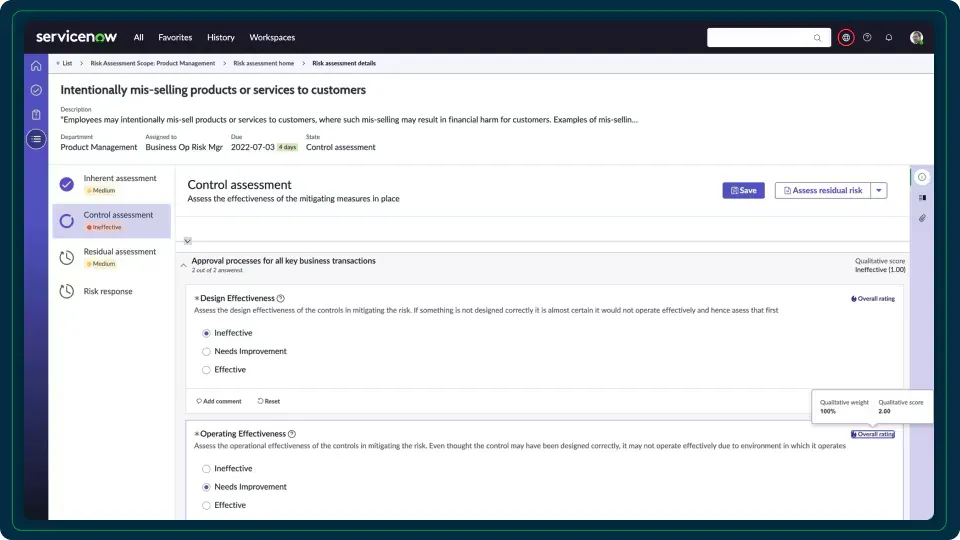Click the Design Effectiveness help icon

click(x=281, y=298)
